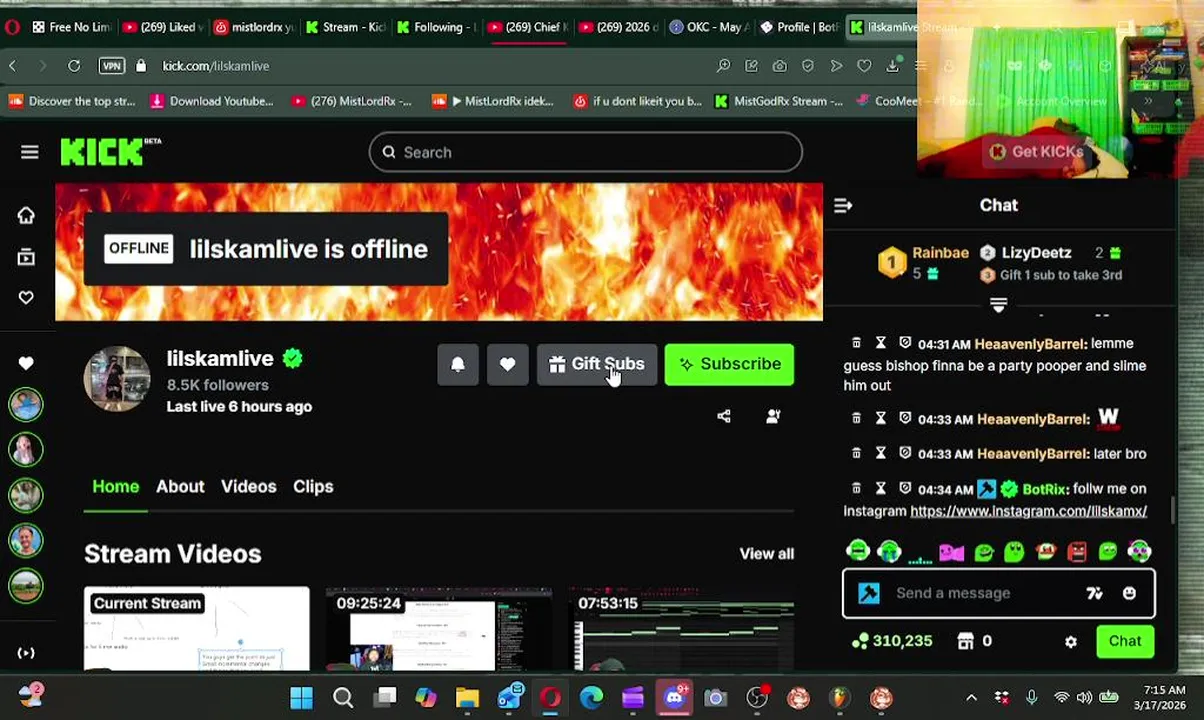
Task: Open 'View all' stream videos
Action: pyautogui.click(x=766, y=553)
